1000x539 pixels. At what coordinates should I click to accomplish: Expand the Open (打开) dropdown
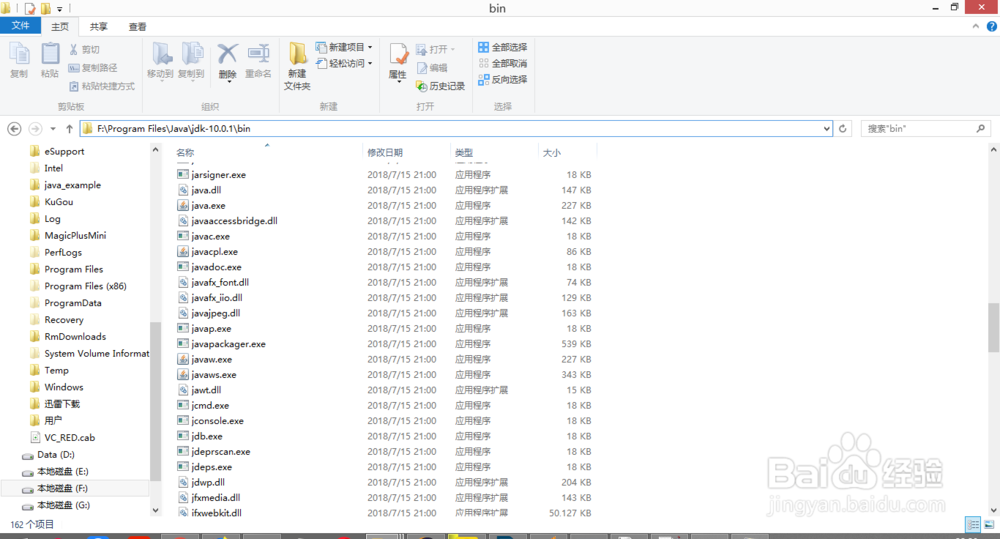click(x=453, y=49)
